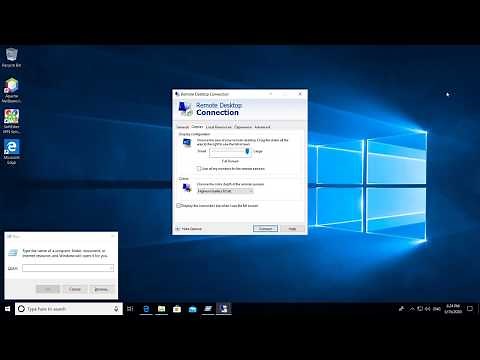Viewport: 480px width, 360px height.
Task: Open the Apache NetBeans desktop shortcut
Action: (x=12, y=90)
